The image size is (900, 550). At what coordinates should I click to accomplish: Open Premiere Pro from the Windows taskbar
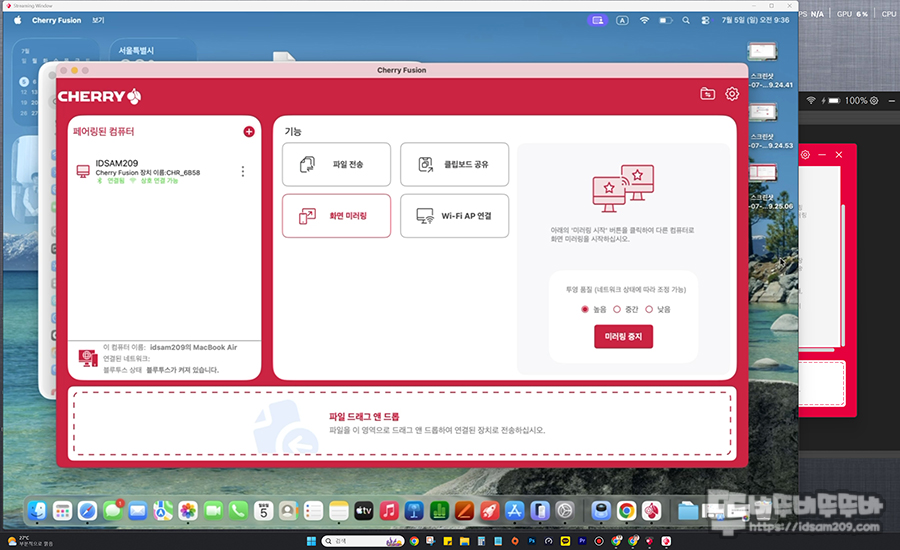coord(582,541)
